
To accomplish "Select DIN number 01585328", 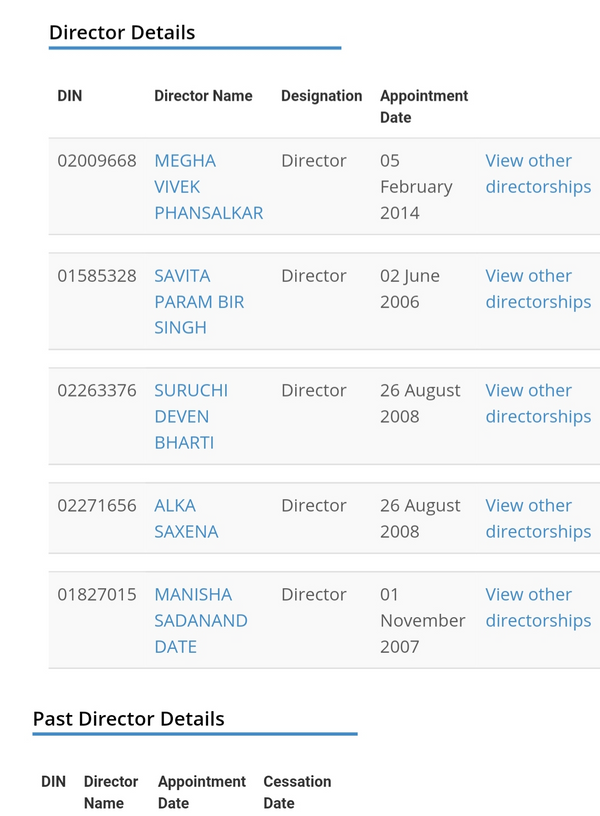I will coord(97,276).
